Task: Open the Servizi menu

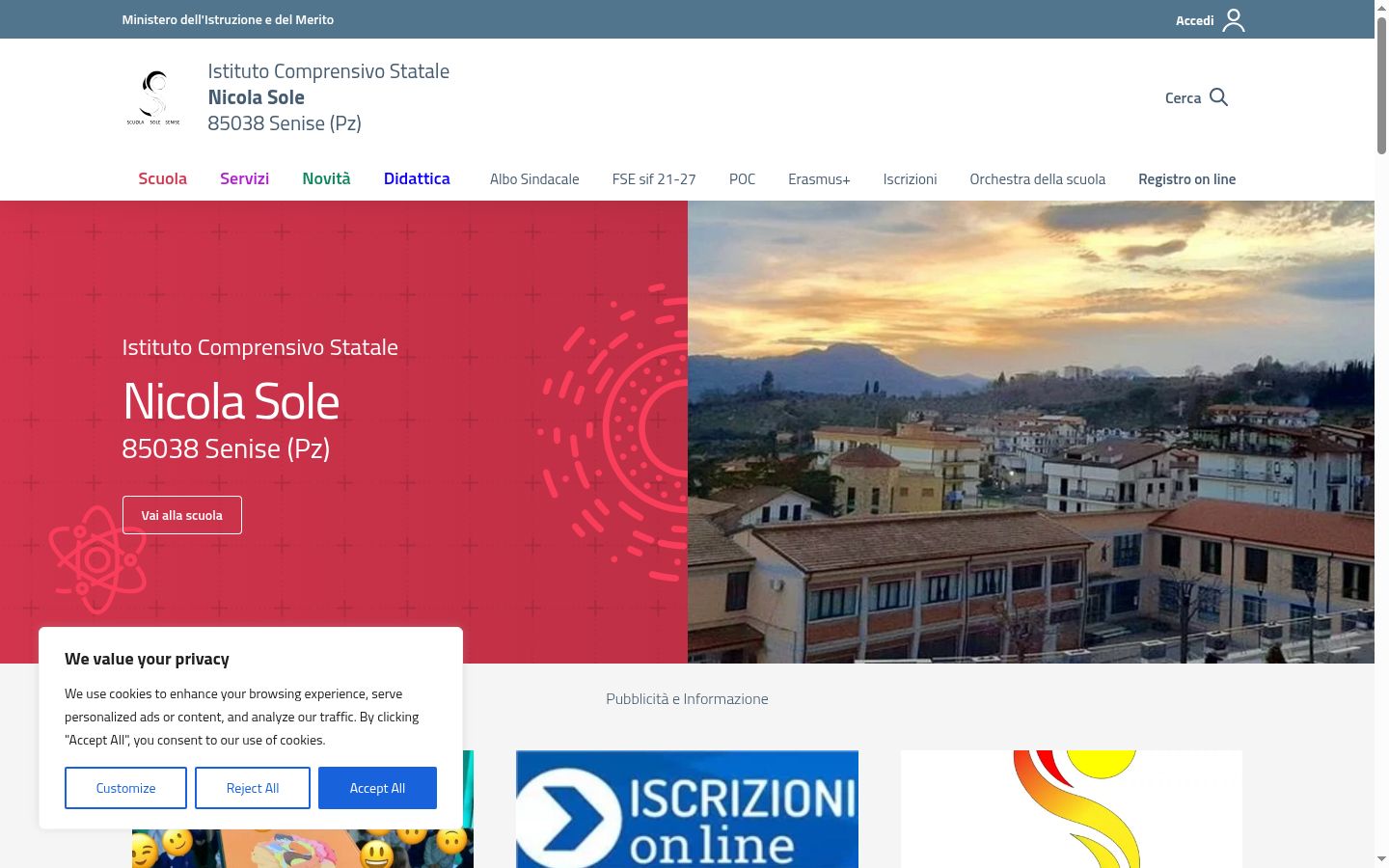Action: (x=244, y=178)
